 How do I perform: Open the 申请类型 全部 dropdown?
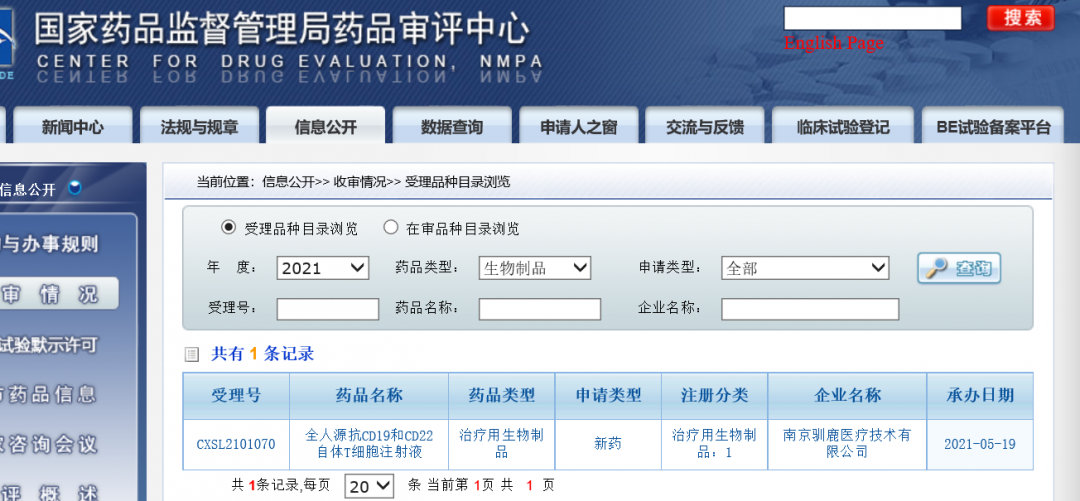pyautogui.click(x=805, y=268)
